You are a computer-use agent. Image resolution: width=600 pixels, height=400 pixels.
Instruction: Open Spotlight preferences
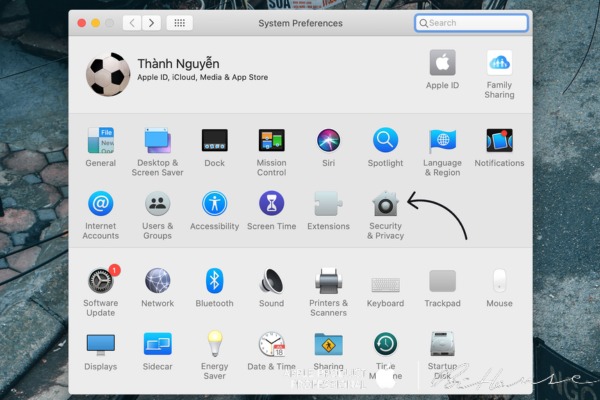point(385,141)
